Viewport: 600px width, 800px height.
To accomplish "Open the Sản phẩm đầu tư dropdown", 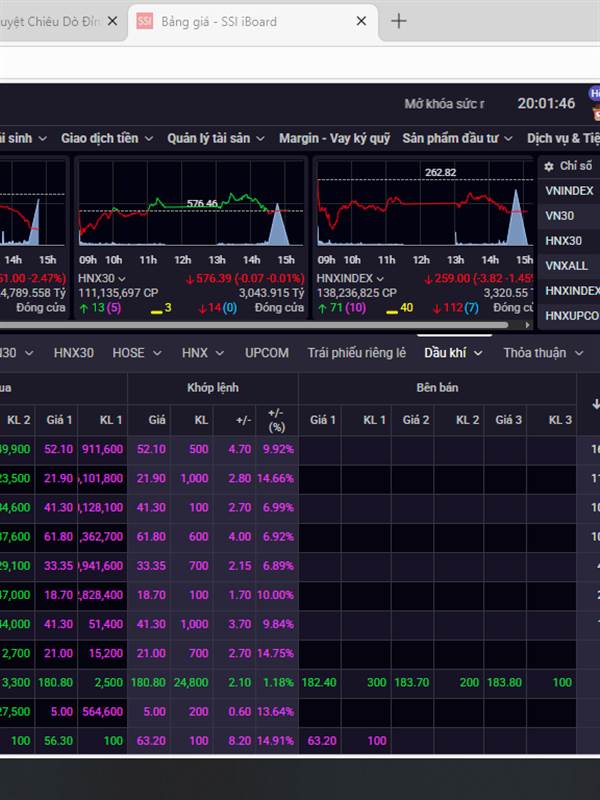I will click(457, 139).
